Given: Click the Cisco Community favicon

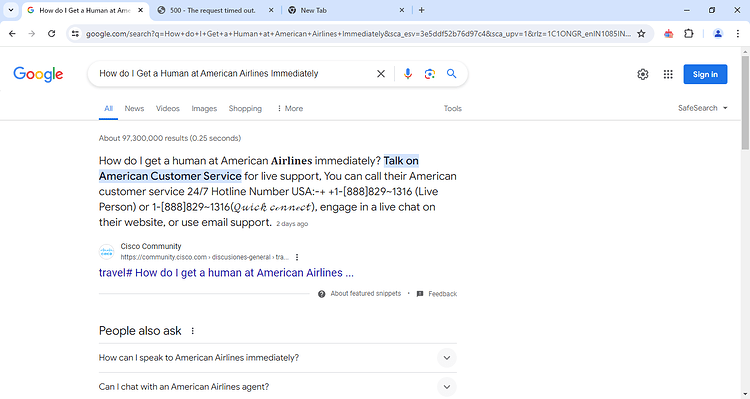Looking at the screenshot, I should pyautogui.click(x=107, y=252).
